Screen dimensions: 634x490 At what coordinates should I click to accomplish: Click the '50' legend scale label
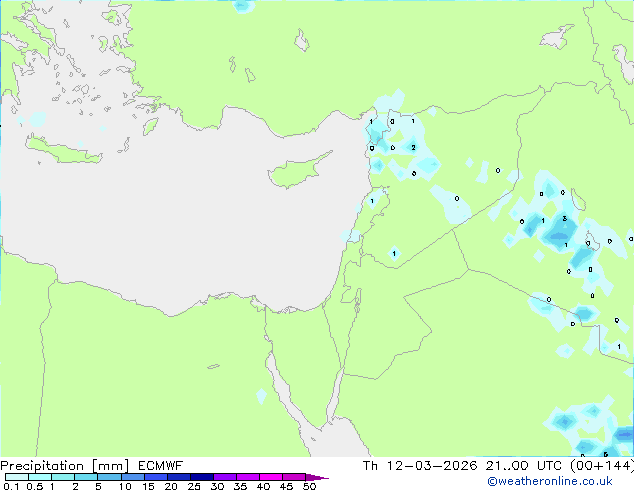(310, 486)
